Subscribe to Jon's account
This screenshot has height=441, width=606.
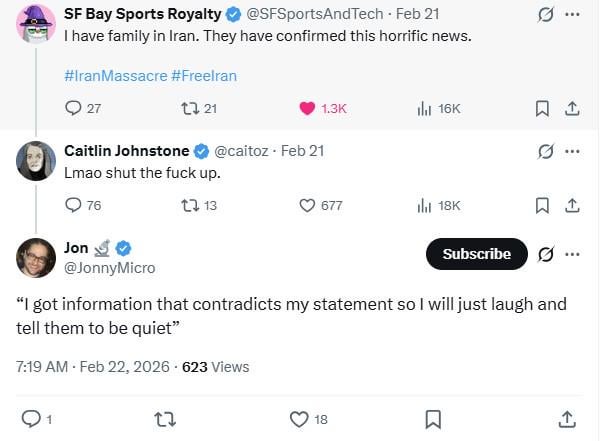tap(476, 254)
